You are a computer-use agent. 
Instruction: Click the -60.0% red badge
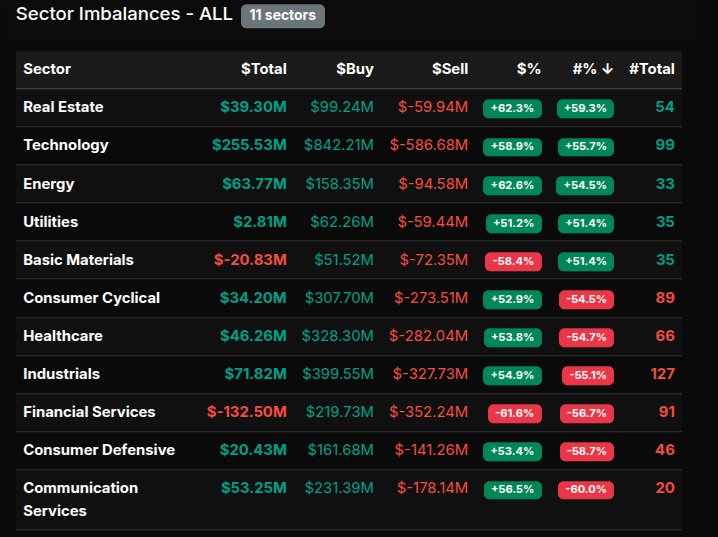(586, 490)
